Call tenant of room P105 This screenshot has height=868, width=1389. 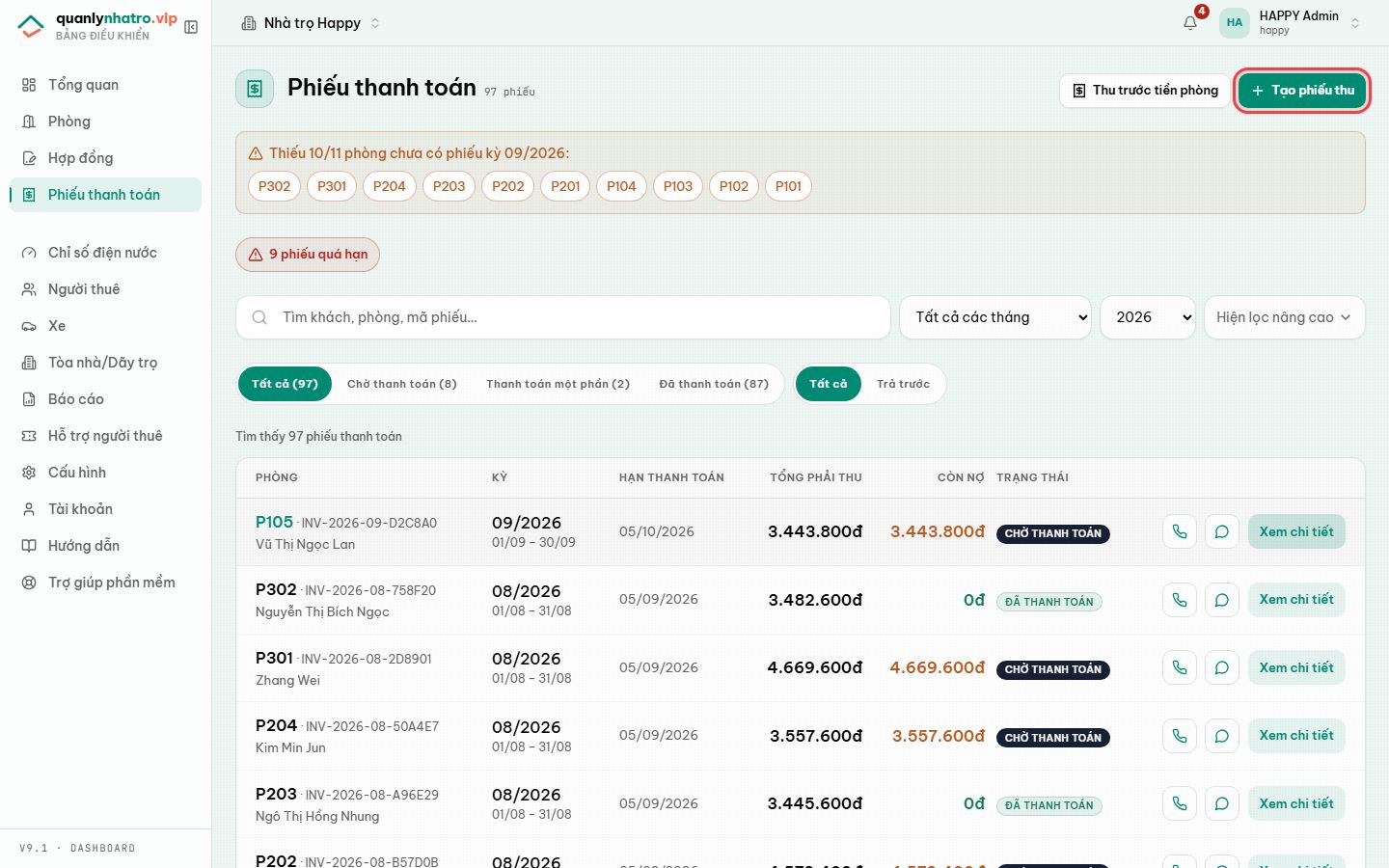tap(1180, 531)
